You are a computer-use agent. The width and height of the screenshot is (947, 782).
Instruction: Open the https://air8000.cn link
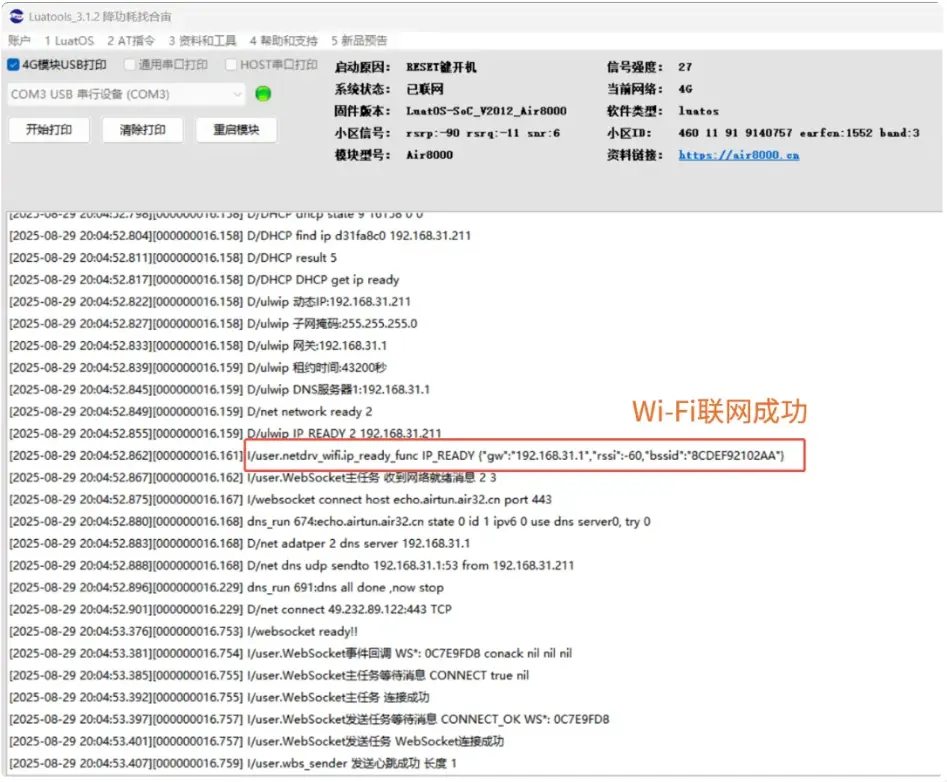[739, 155]
